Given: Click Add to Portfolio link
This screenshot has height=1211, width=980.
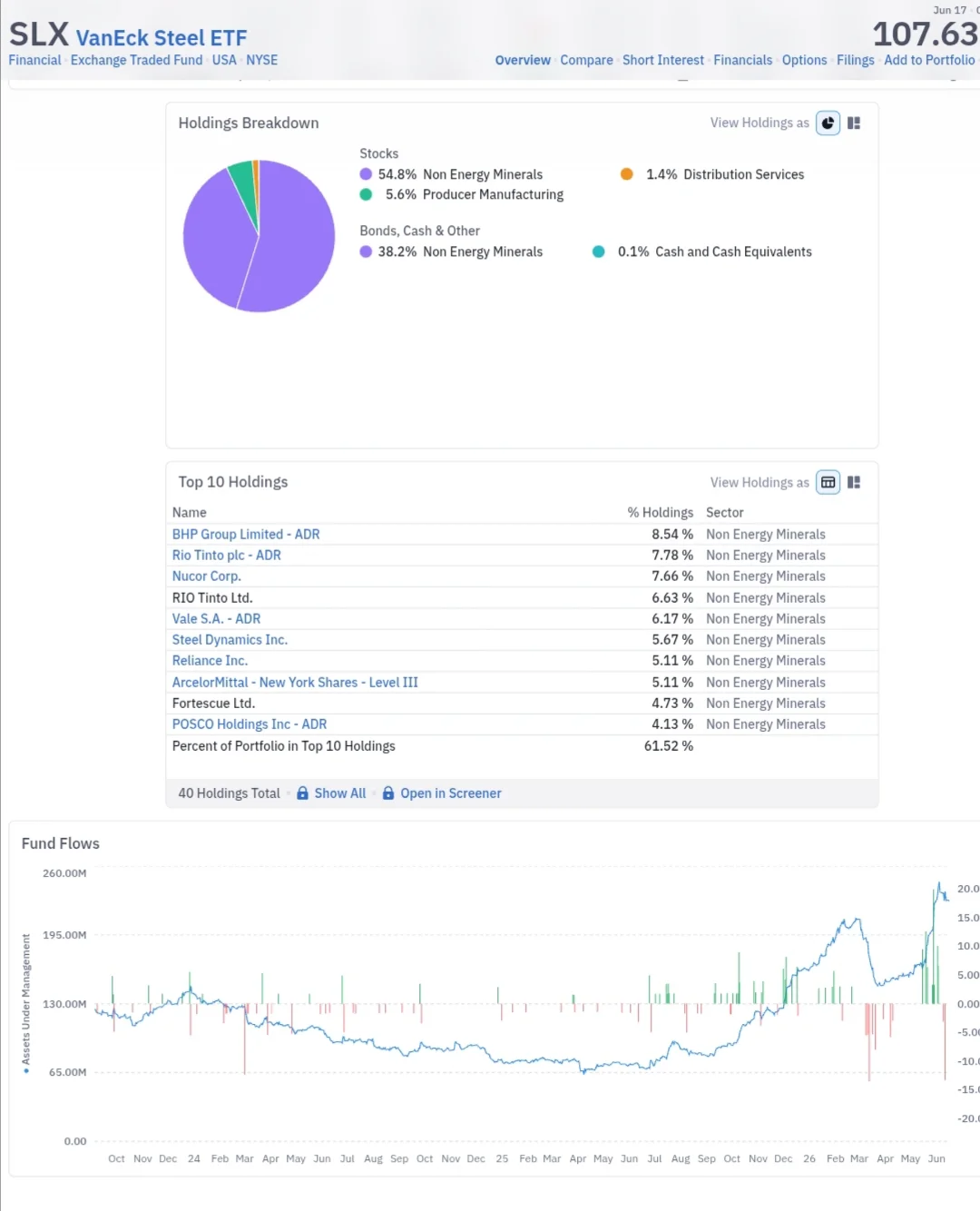Looking at the screenshot, I should [x=929, y=60].
